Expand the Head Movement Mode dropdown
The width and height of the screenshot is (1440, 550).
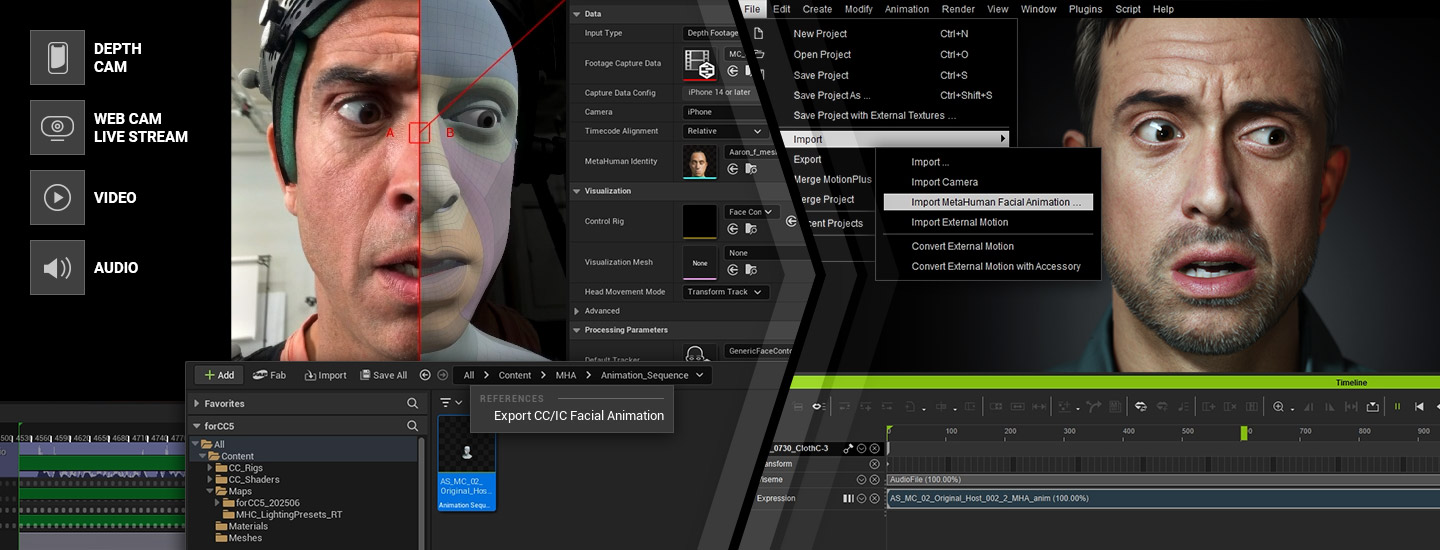coord(725,292)
